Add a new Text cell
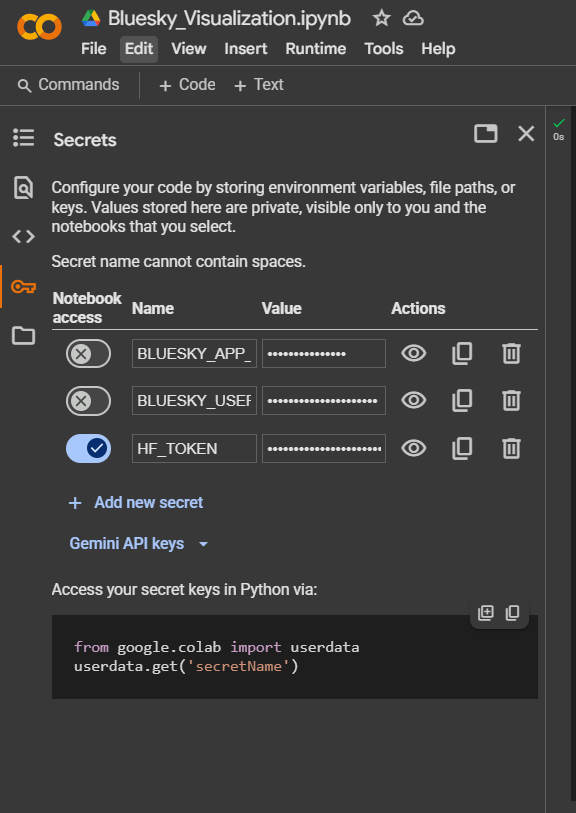Viewport: 576px width, 813px height. [x=259, y=85]
